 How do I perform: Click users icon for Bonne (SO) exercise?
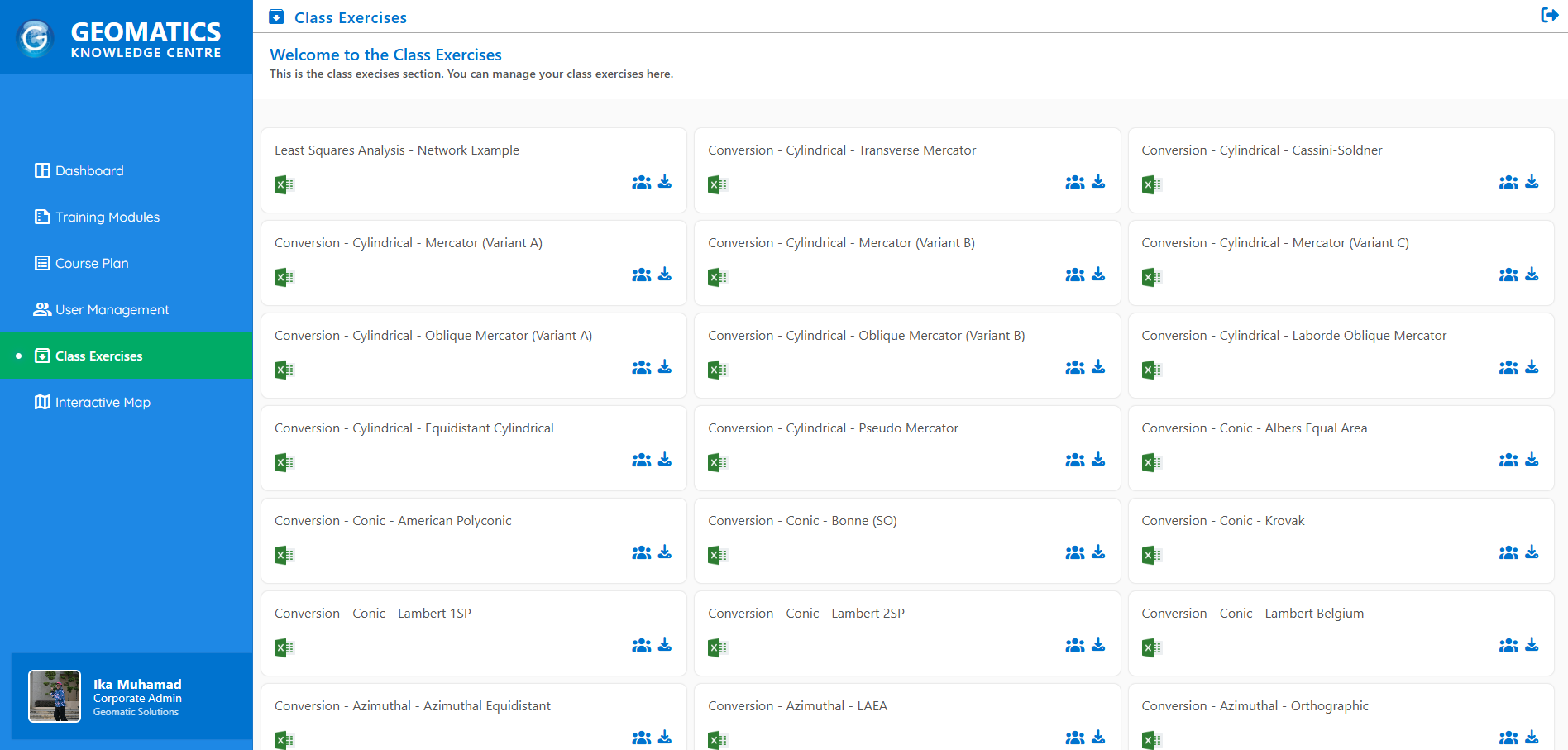point(1074,552)
